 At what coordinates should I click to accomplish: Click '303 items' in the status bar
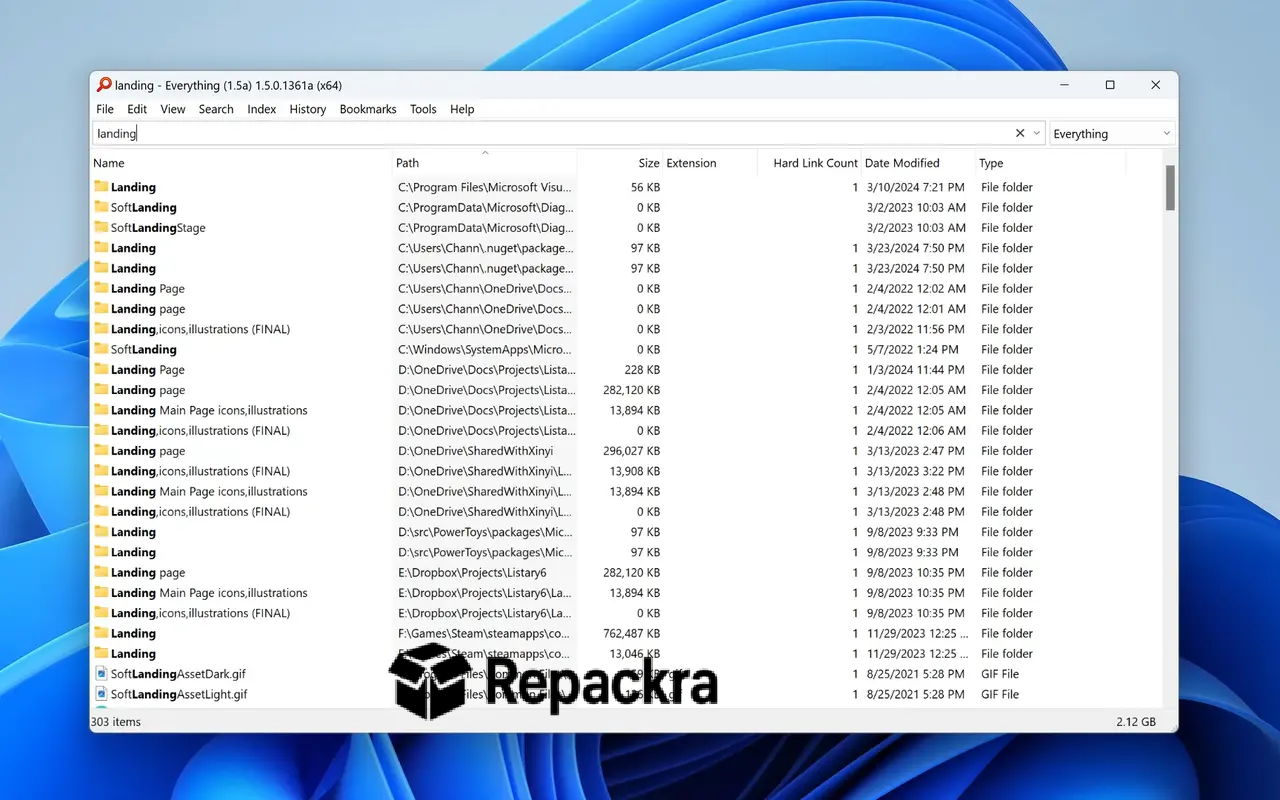click(116, 722)
